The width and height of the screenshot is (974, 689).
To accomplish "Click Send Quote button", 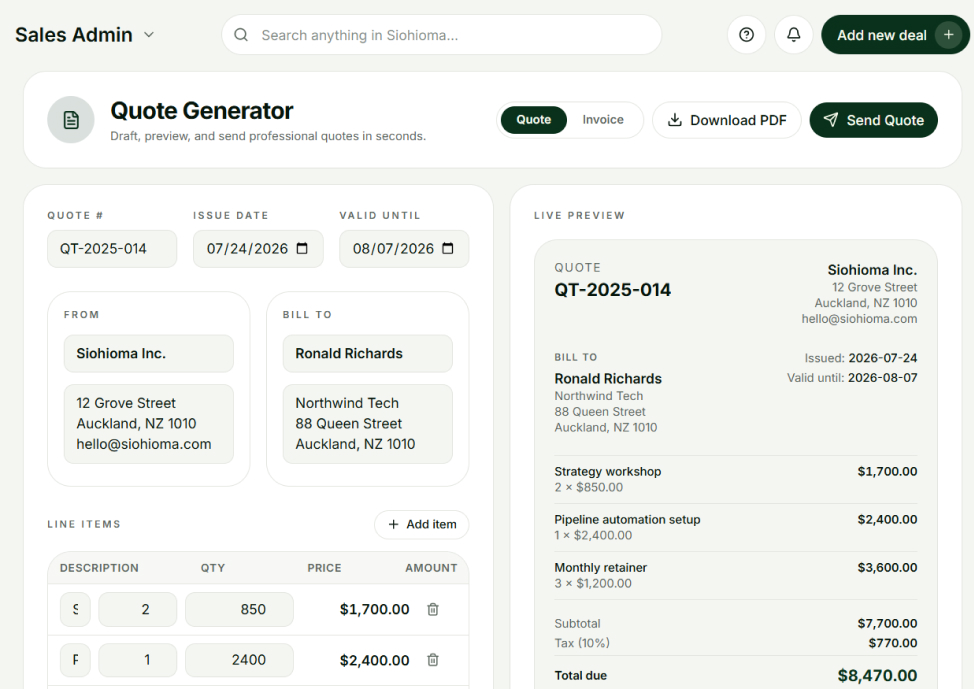I will click(x=873, y=120).
